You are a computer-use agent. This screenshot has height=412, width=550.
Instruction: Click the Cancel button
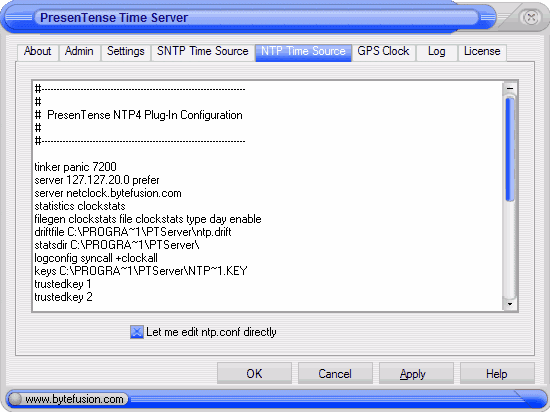pyautogui.click(x=335, y=373)
